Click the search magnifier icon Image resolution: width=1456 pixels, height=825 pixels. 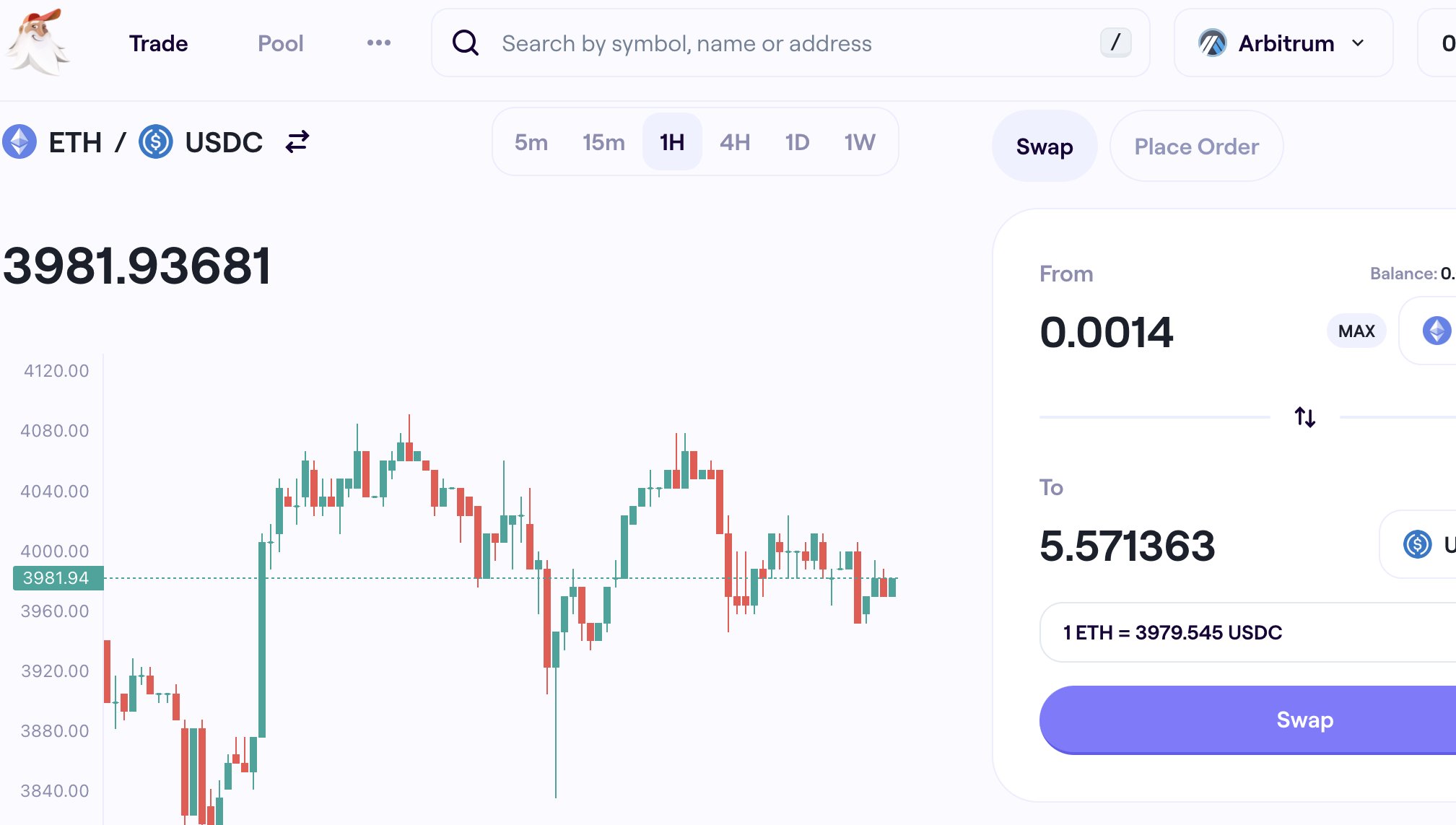(466, 43)
